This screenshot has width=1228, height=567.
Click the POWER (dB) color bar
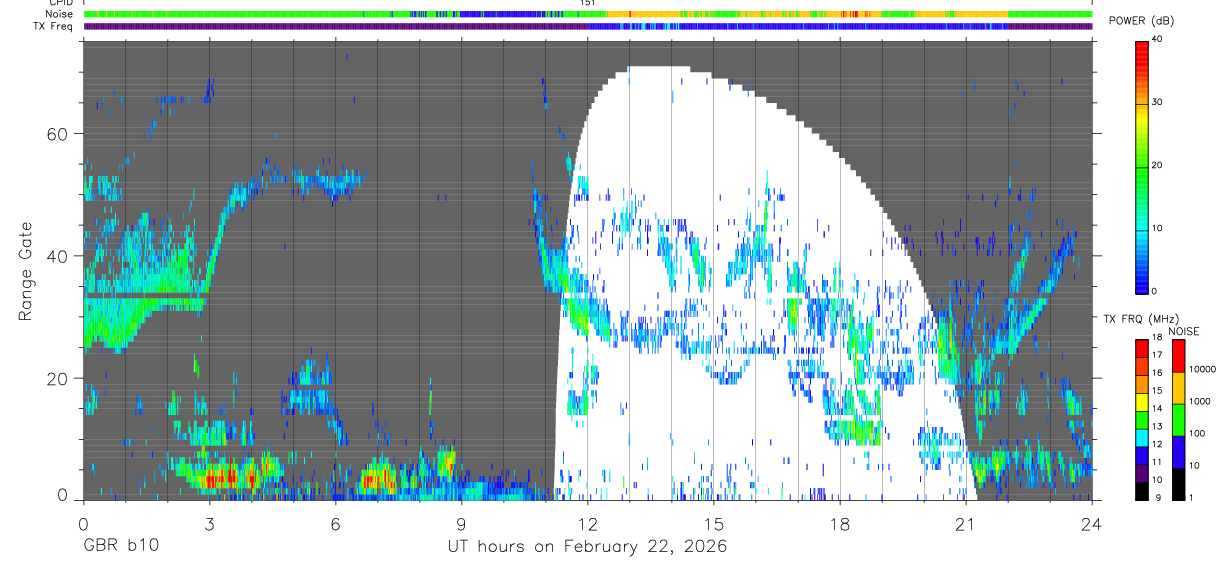(1141, 166)
